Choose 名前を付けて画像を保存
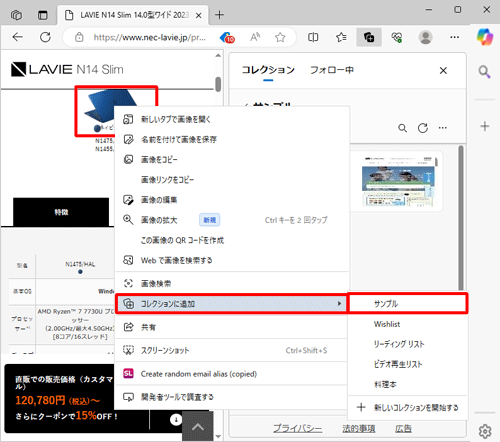Image resolution: width=500 pixels, height=442 pixels. 232,139
